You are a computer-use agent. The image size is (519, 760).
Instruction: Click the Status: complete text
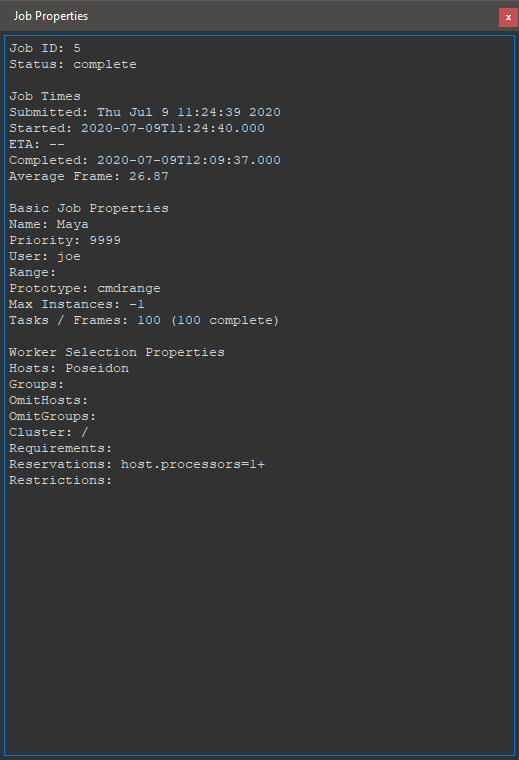click(x=73, y=64)
